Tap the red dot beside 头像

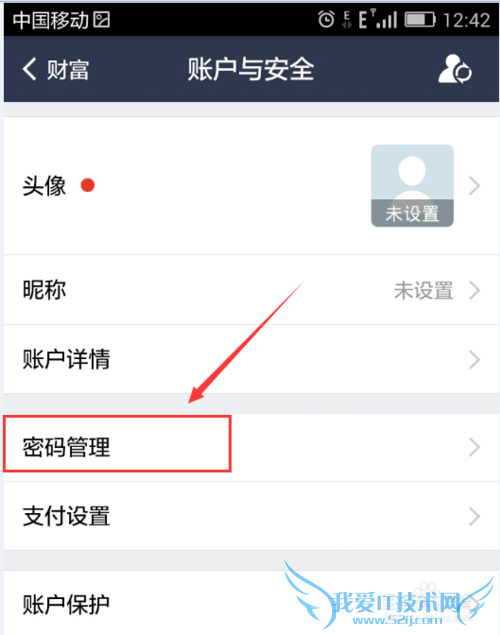87,185
